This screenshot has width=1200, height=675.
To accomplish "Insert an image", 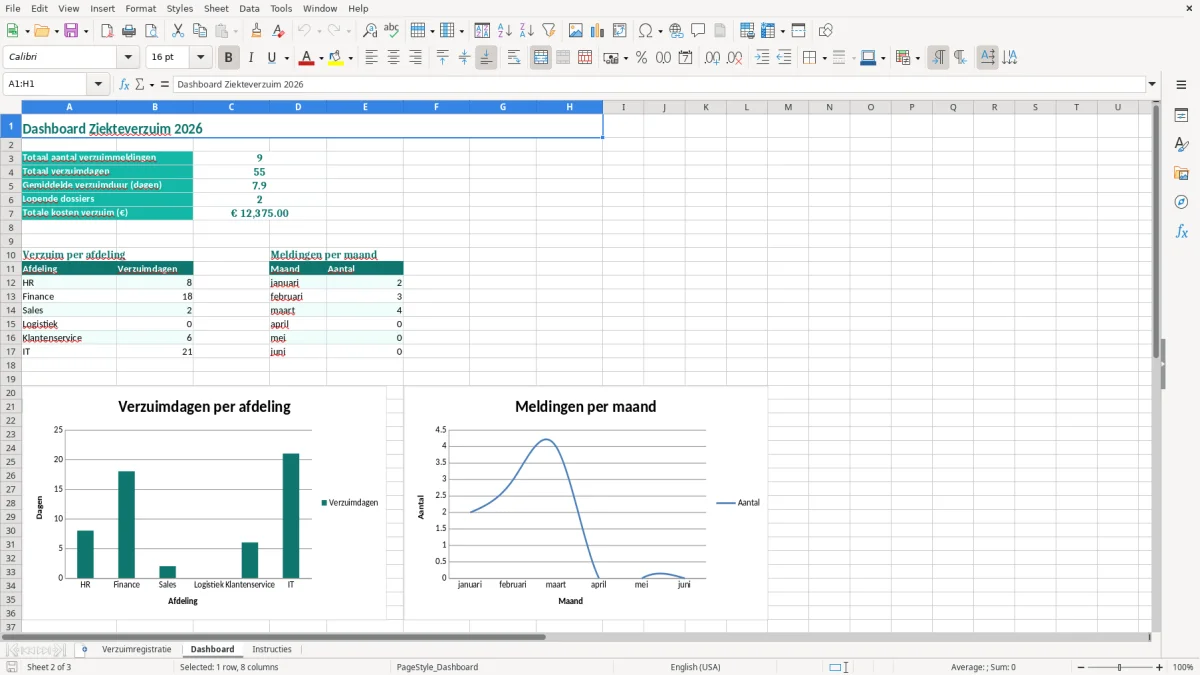I will click(x=576, y=31).
